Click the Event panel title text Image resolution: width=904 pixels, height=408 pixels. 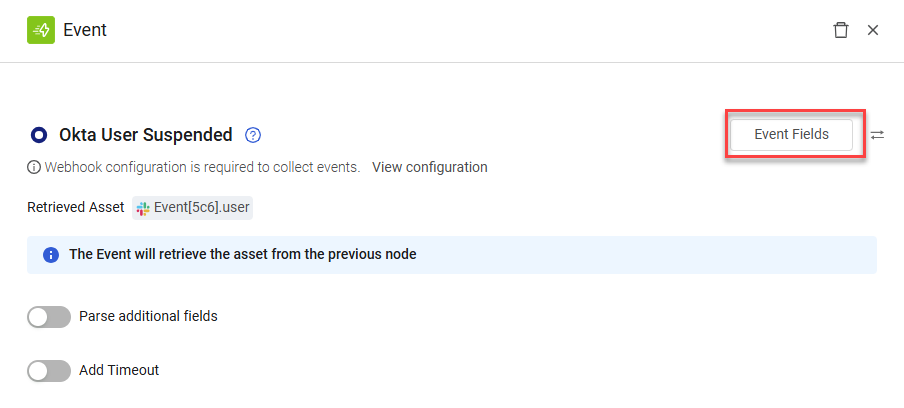(85, 30)
